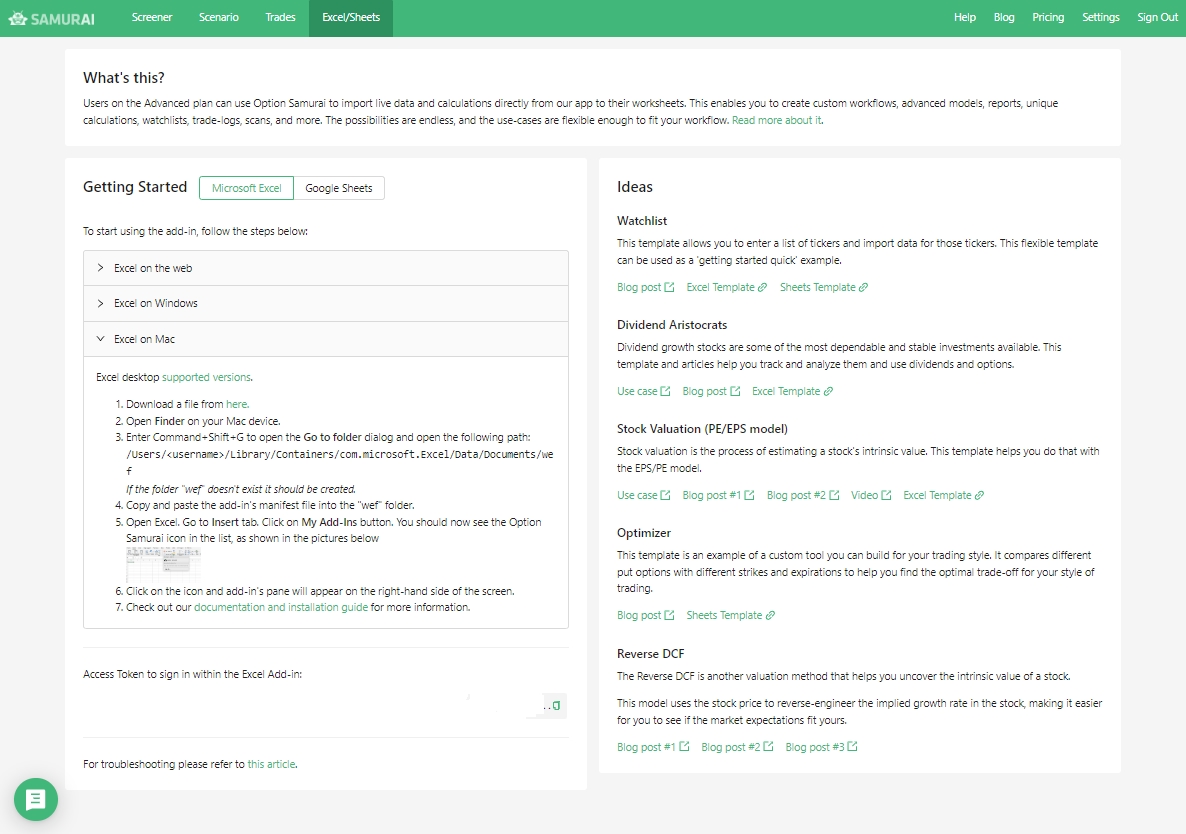Click the 'Reverse DCF' heading
This screenshot has height=834, width=1186.
(x=650, y=654)
